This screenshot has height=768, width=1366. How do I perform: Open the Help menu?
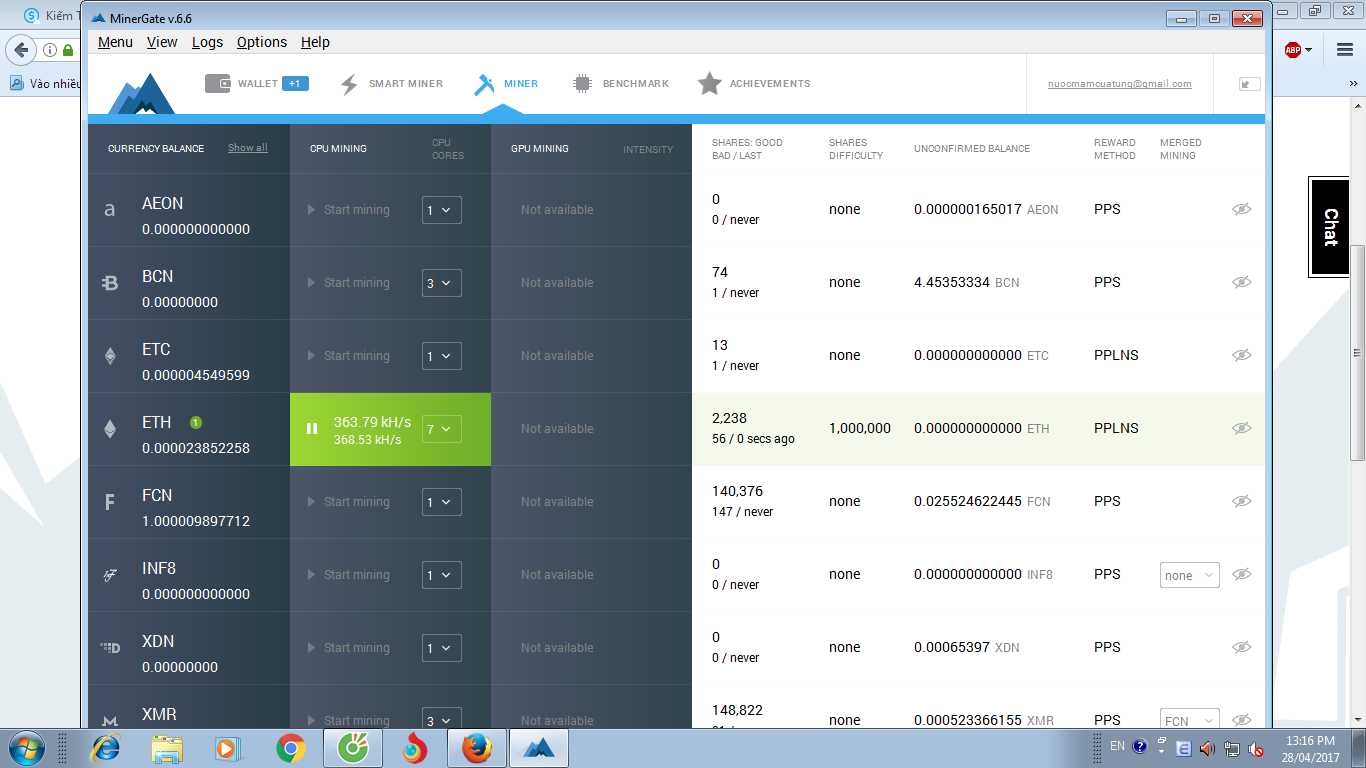click(x=315, y=42)
